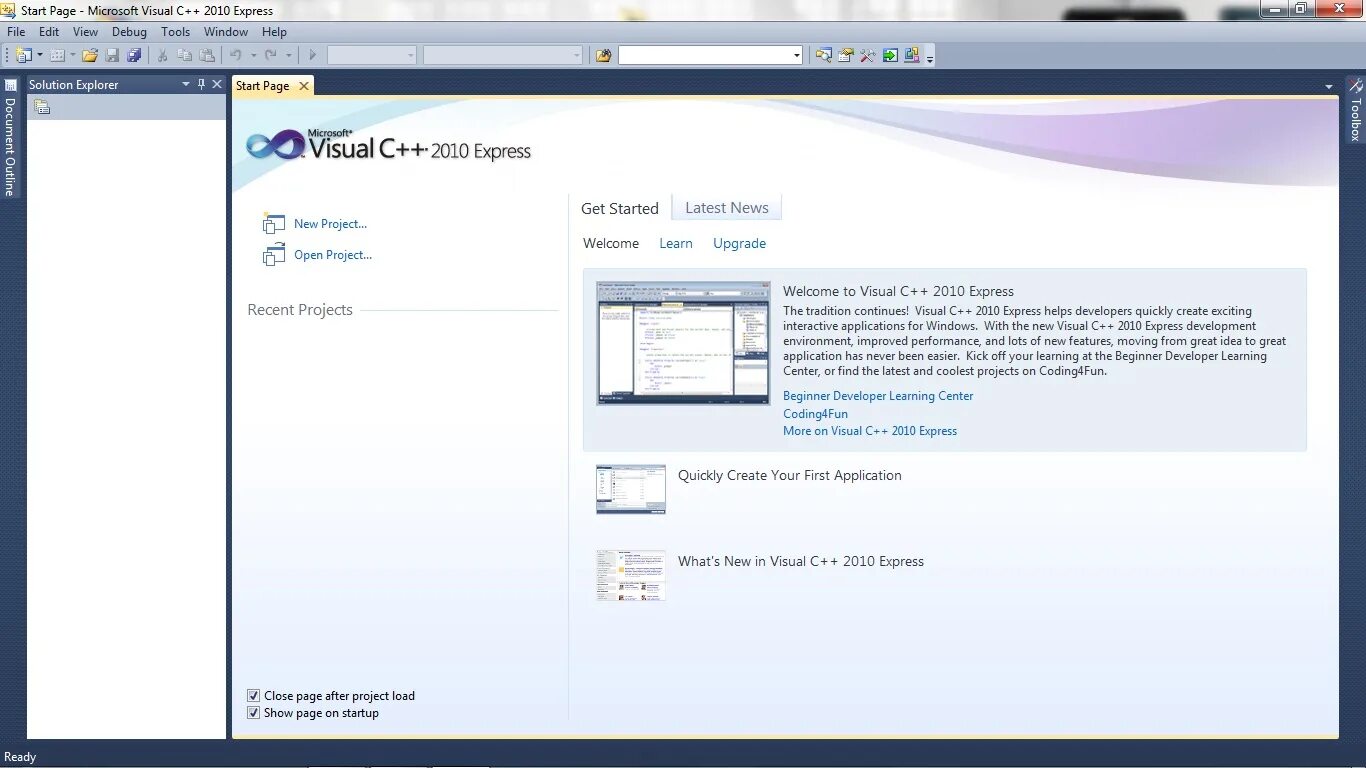This screenshot has height=768, width=1366.
Task: Click the Undo arrow icon
Action: pos(236,56)
